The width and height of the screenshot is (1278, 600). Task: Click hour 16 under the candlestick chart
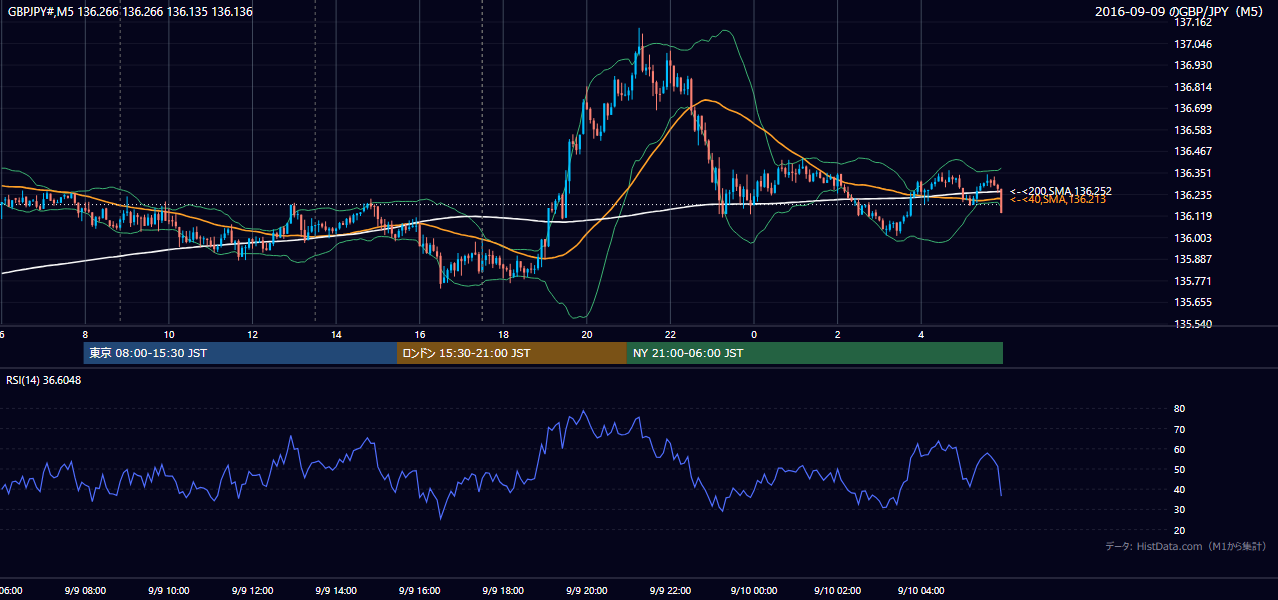420,334
